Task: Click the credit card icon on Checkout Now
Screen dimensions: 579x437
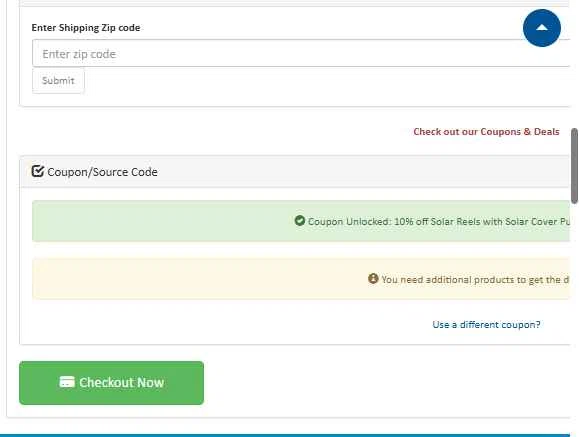Action: (67, 382)
